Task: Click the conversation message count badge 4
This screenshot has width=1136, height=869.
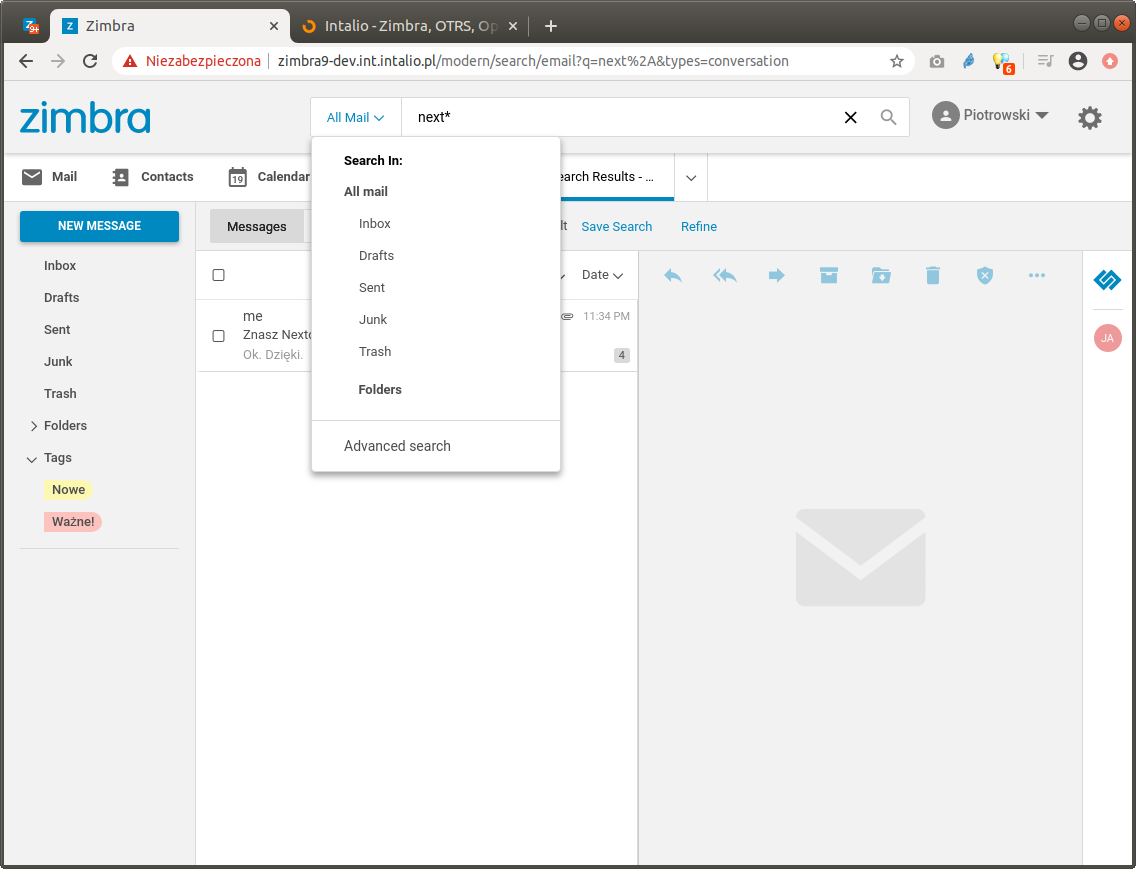Action: click(622, 355)
